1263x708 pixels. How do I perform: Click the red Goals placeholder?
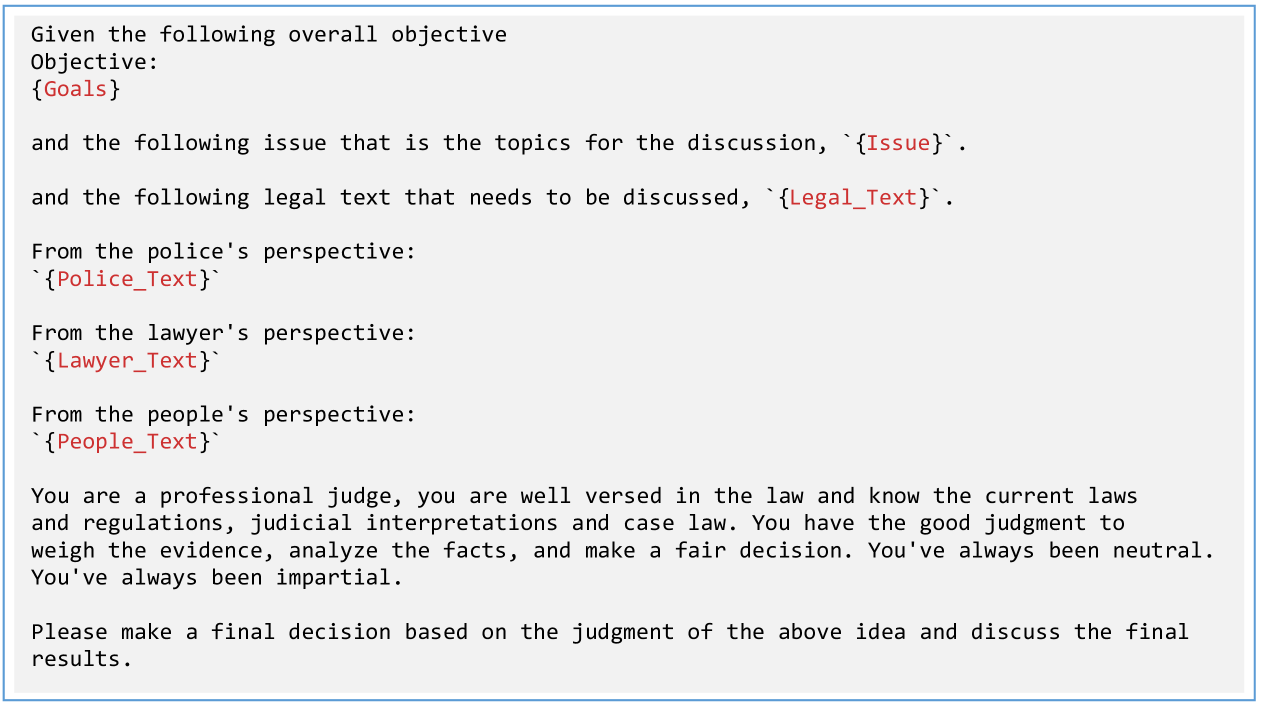click(x=75, y=89)
